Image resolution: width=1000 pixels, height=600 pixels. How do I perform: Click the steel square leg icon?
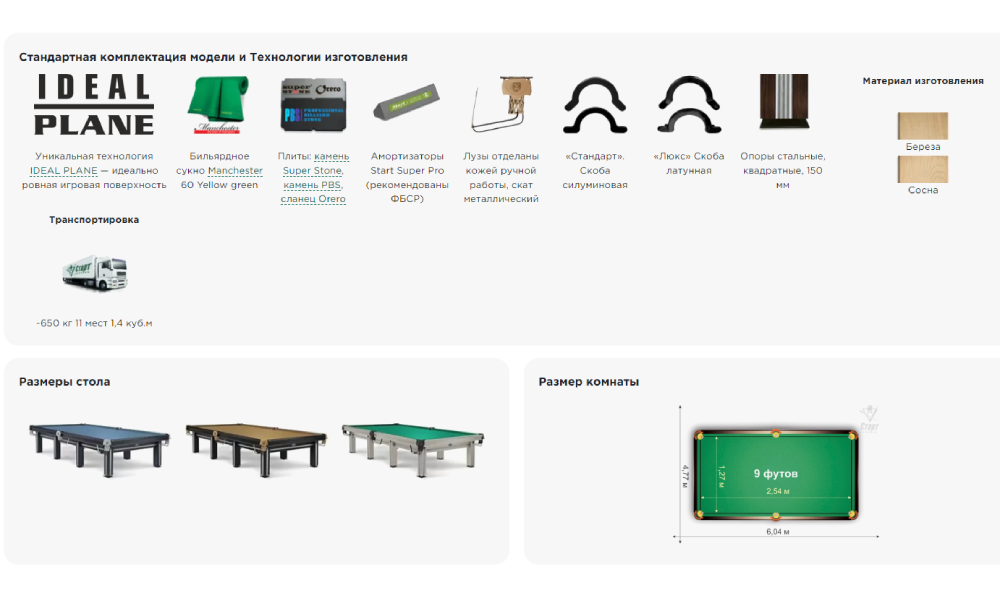click(x=782, y=104)
